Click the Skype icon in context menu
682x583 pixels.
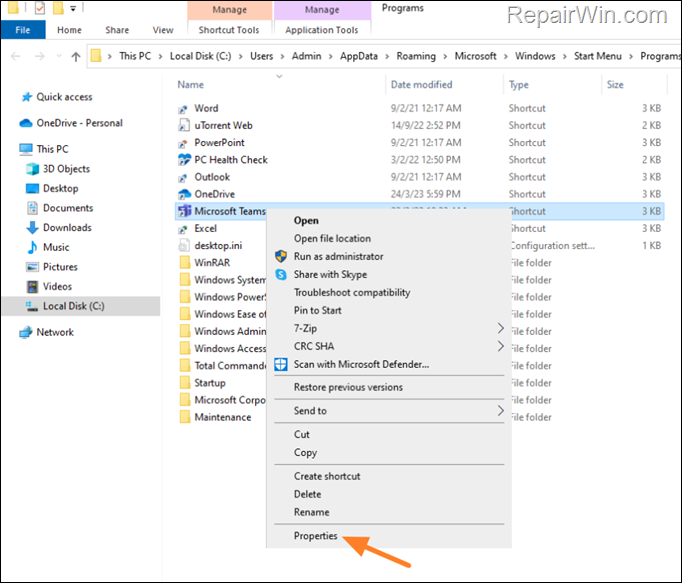[281, 275]
